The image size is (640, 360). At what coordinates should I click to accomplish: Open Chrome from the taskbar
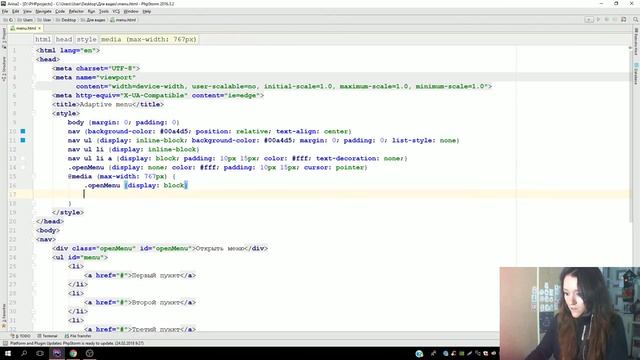coord(73,353)
